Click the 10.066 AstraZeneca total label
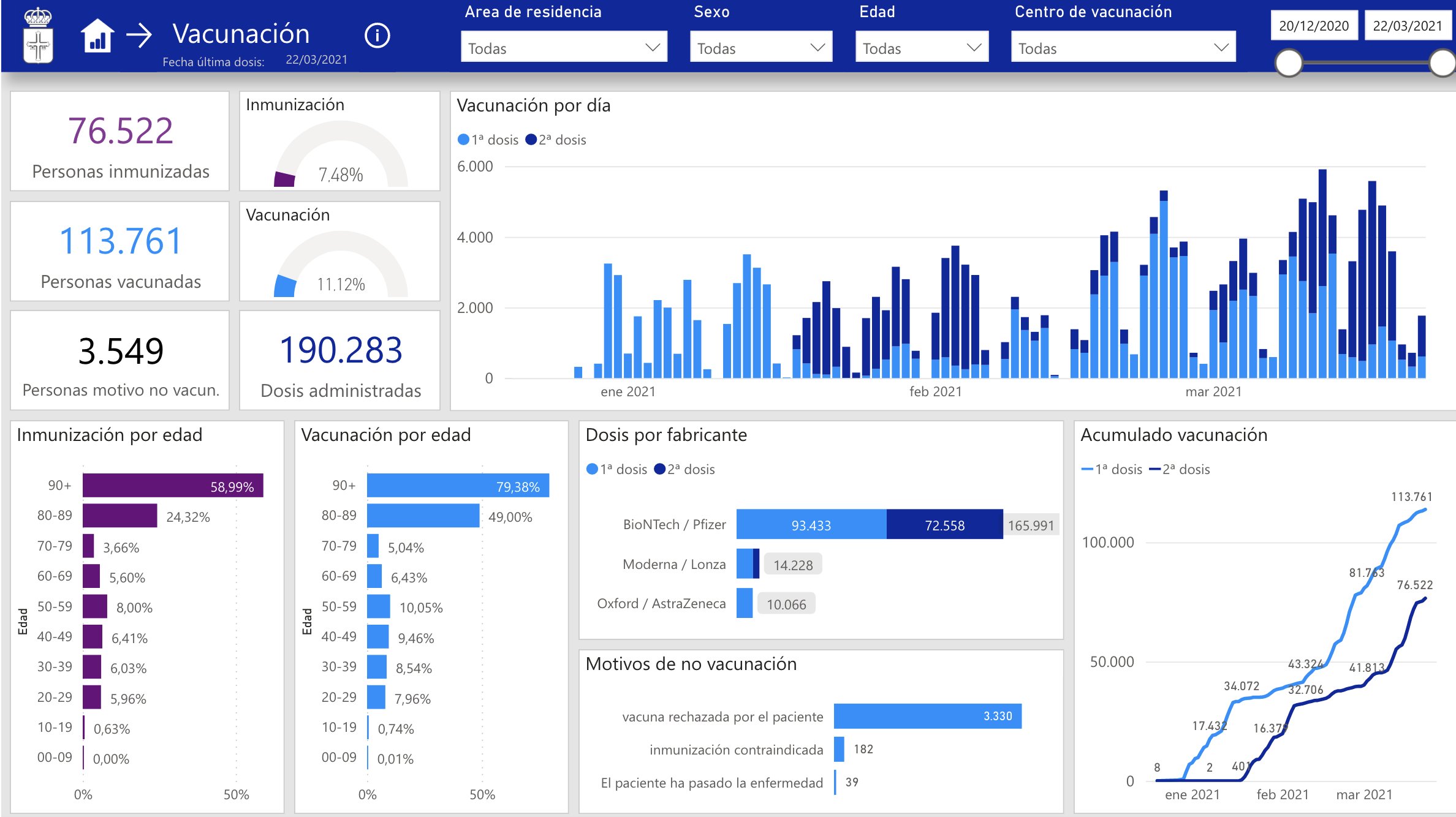The image size is (1456, 817). tap(786, 604)
